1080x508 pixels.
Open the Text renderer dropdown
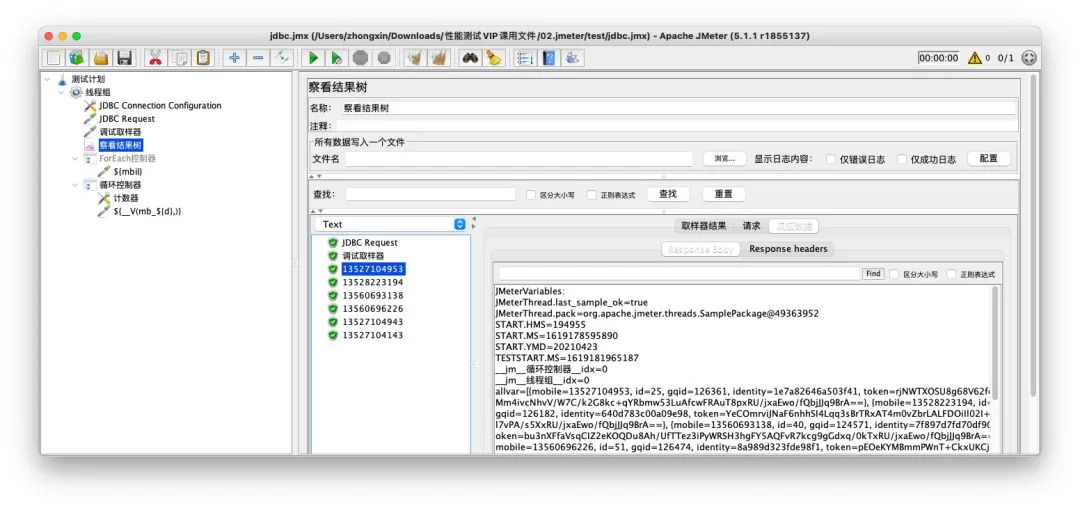[391, 224]
